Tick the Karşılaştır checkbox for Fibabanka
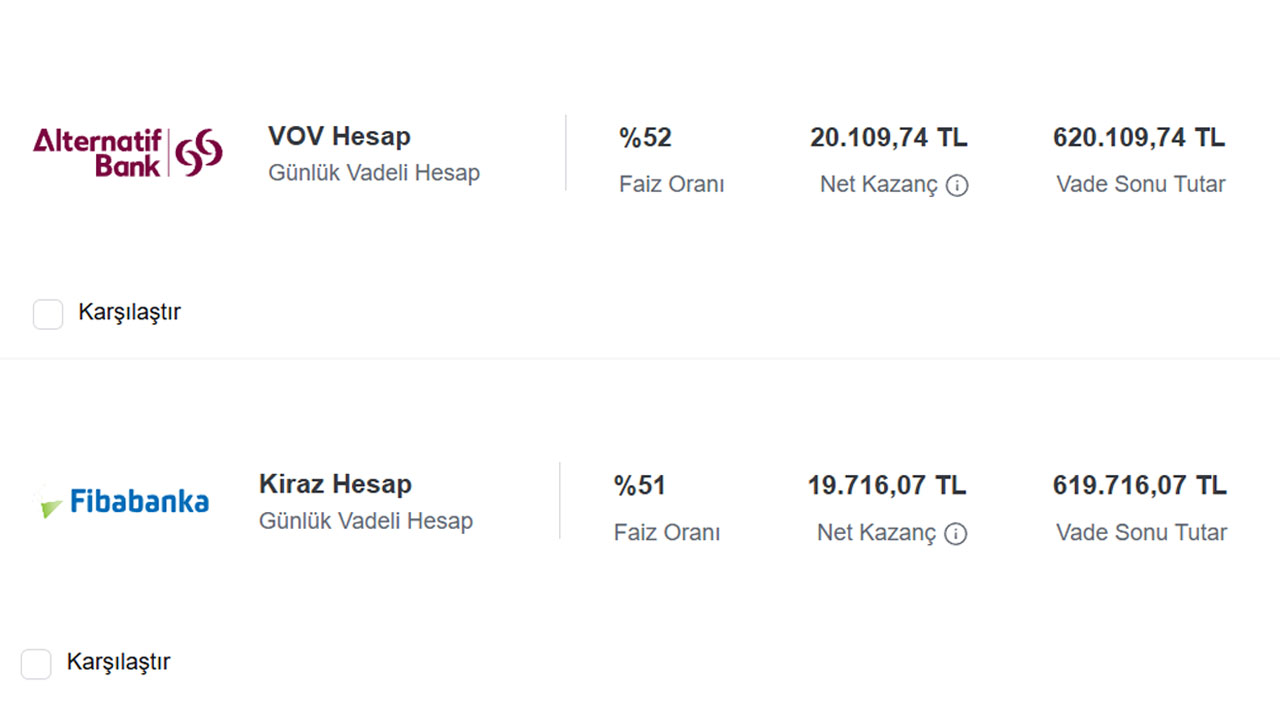Viewport: 1280px width, 720px height. [x=36, y=664]
